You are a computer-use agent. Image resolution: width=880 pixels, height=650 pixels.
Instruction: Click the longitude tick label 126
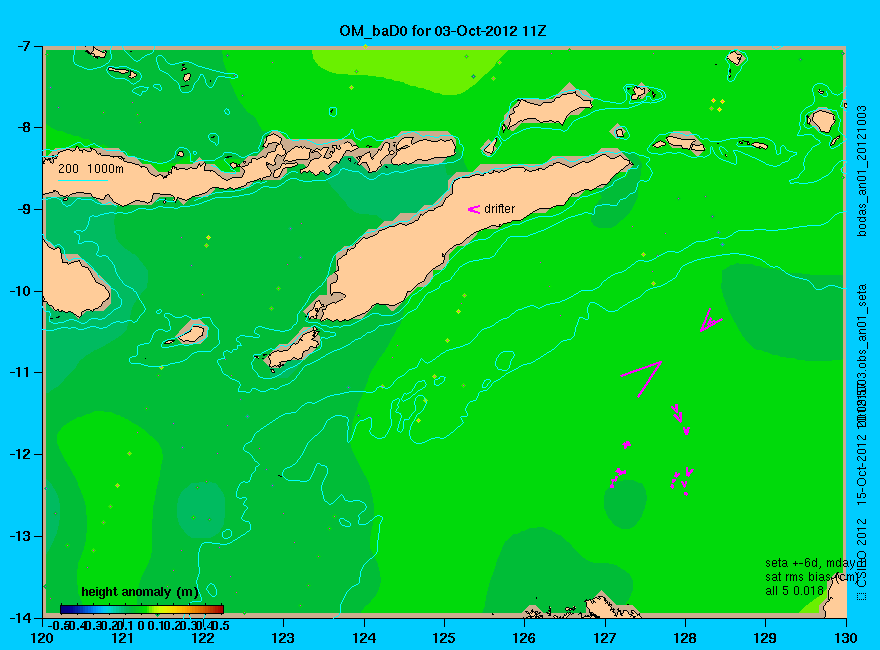pyautogui.click(x=525, y=638)
